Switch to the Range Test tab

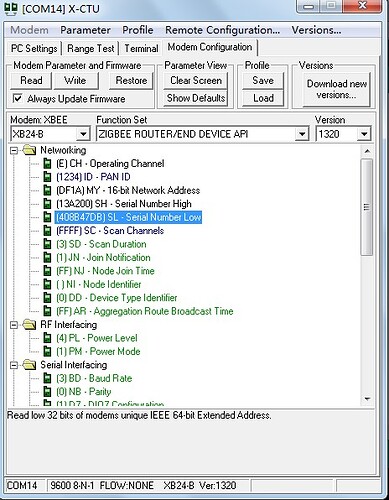[x=91, y=48]
